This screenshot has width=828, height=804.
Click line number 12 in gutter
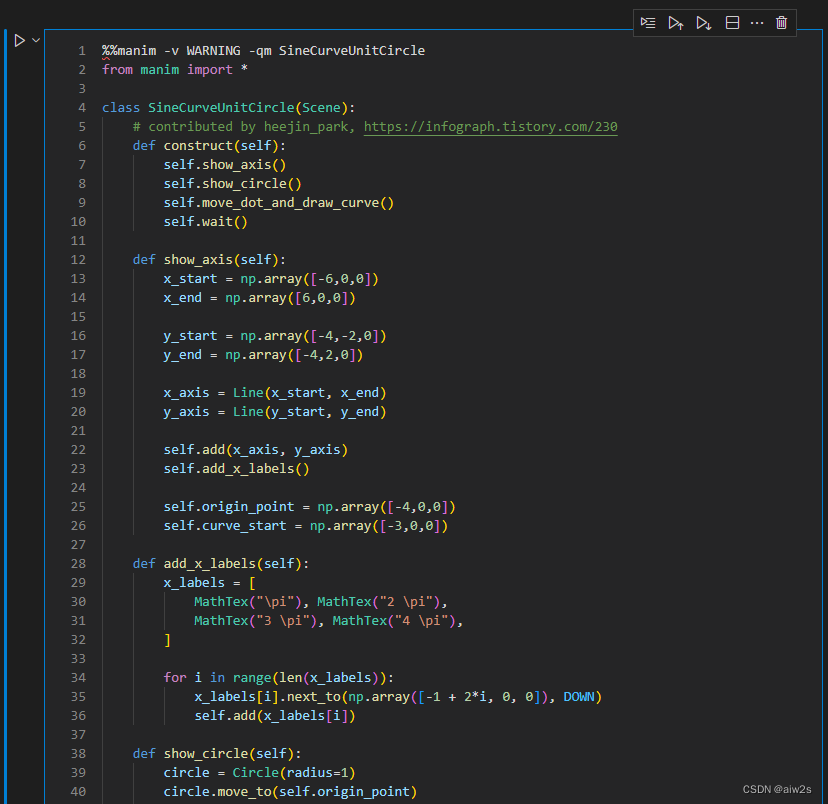coord(78,260)
